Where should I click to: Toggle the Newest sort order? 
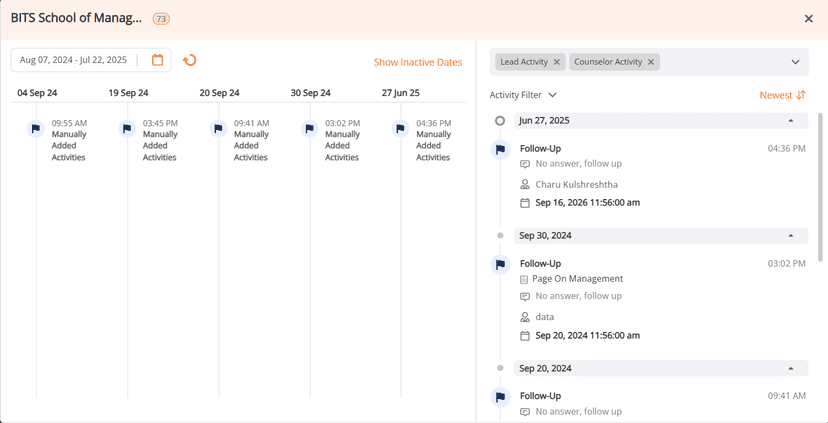(783, 95)
